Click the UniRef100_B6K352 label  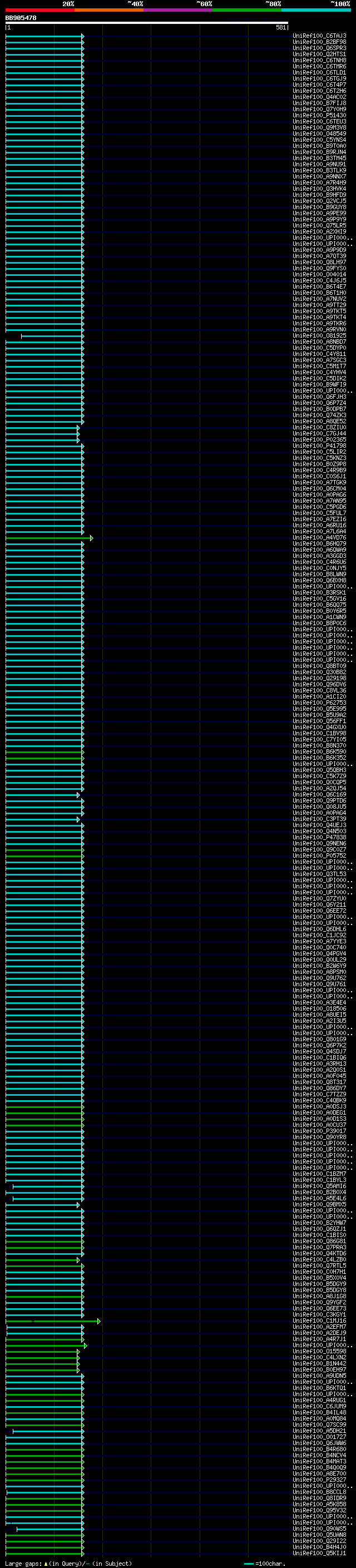(x=319, y=758)
